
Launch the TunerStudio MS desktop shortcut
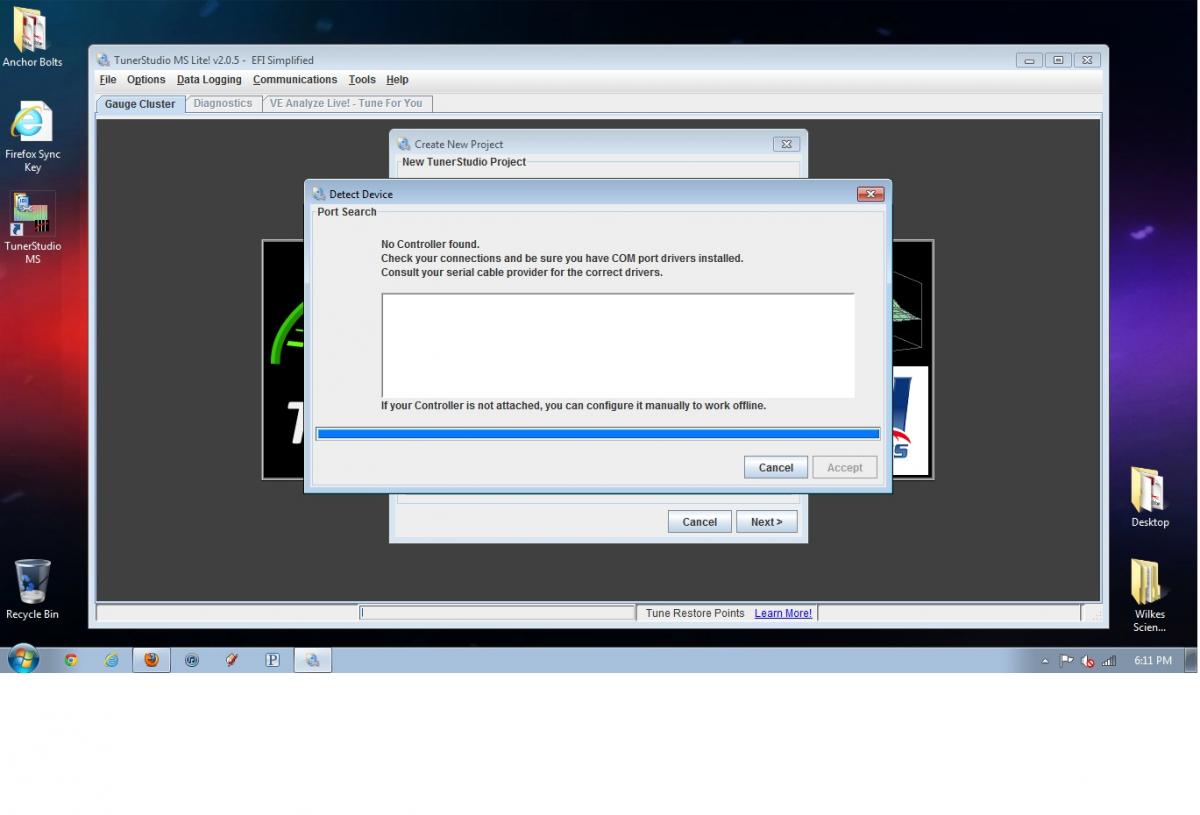tap(32, 228)
